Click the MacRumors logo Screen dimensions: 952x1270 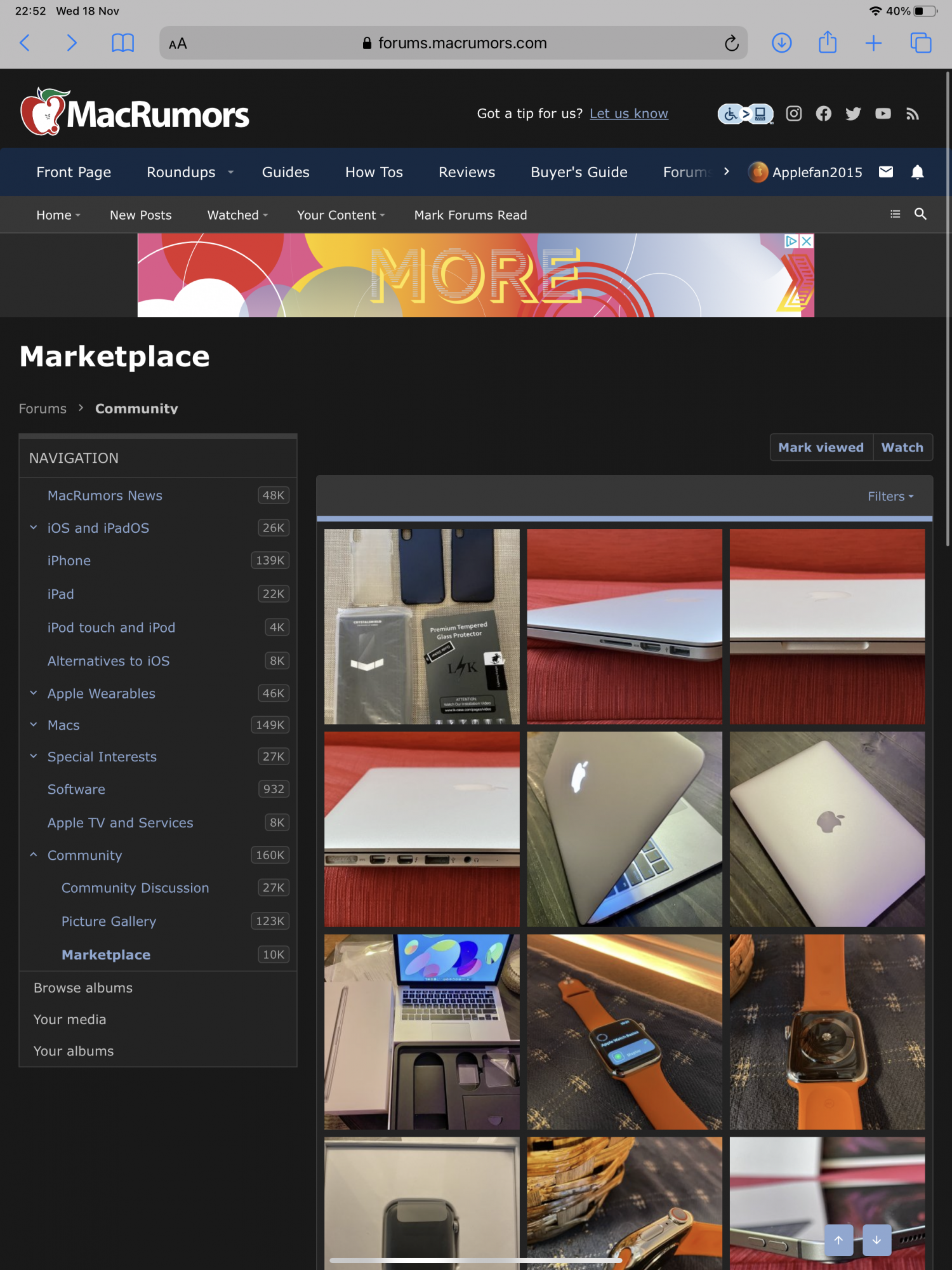coord(135,112)
